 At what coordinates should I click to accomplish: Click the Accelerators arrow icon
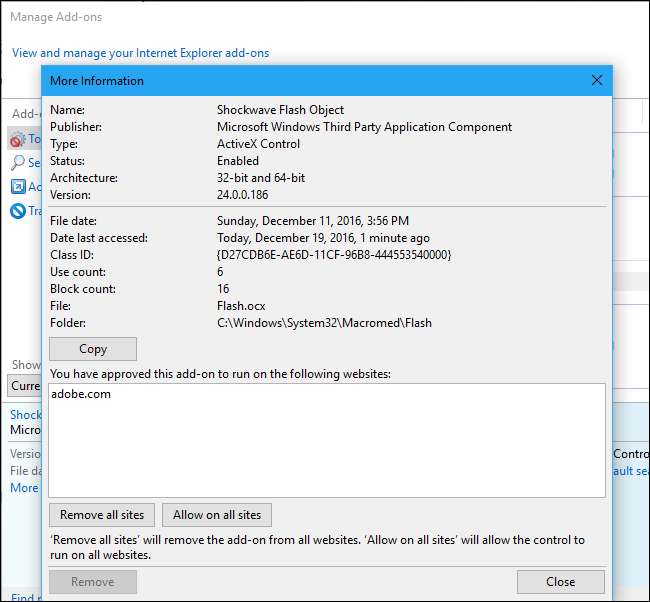[18, 187]
